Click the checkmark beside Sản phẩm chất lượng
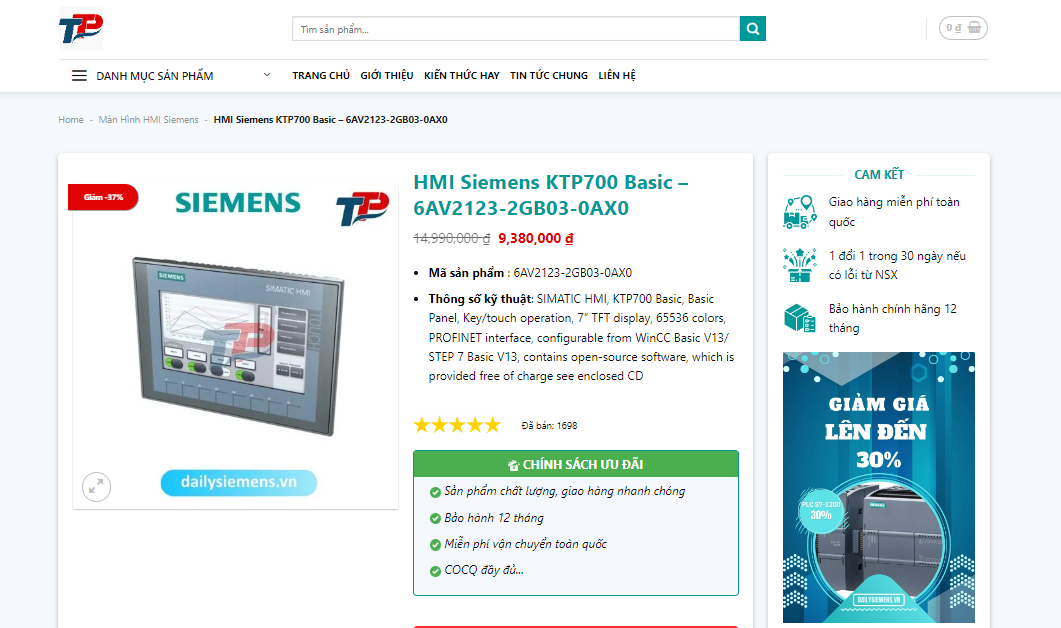 (435, 492)
